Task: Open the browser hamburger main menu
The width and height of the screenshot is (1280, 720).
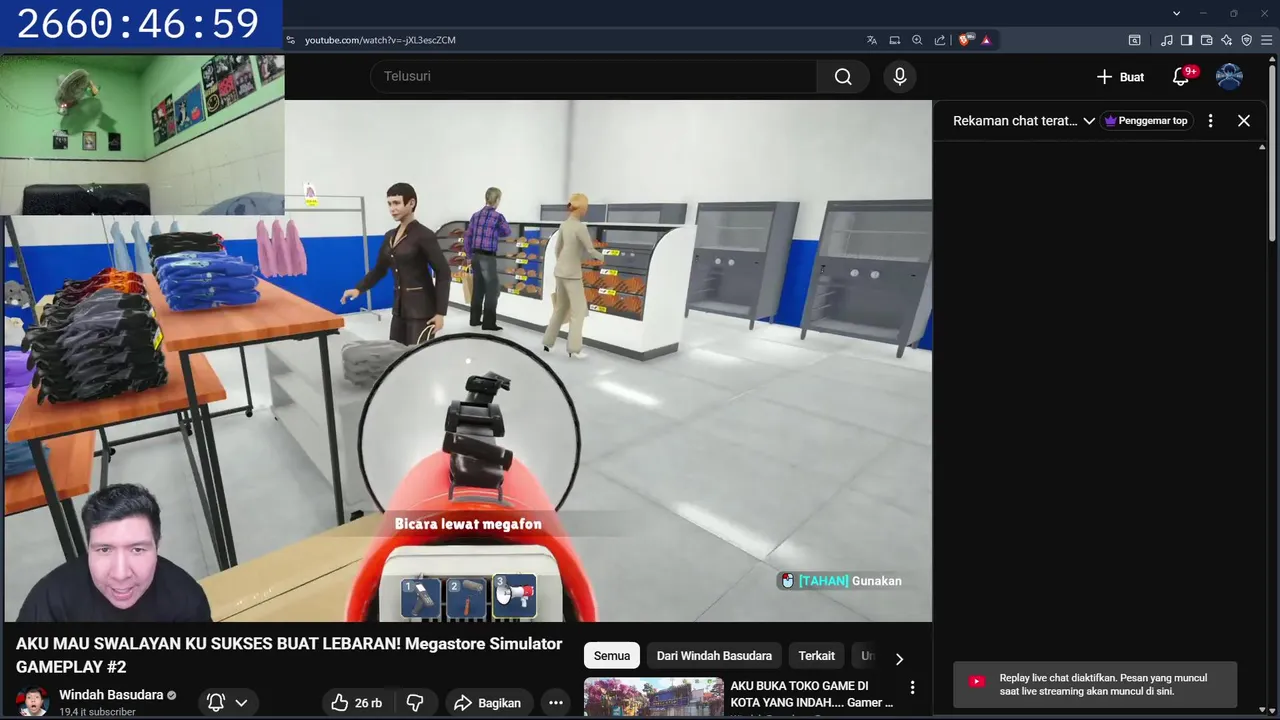Action: (1266, 40)
